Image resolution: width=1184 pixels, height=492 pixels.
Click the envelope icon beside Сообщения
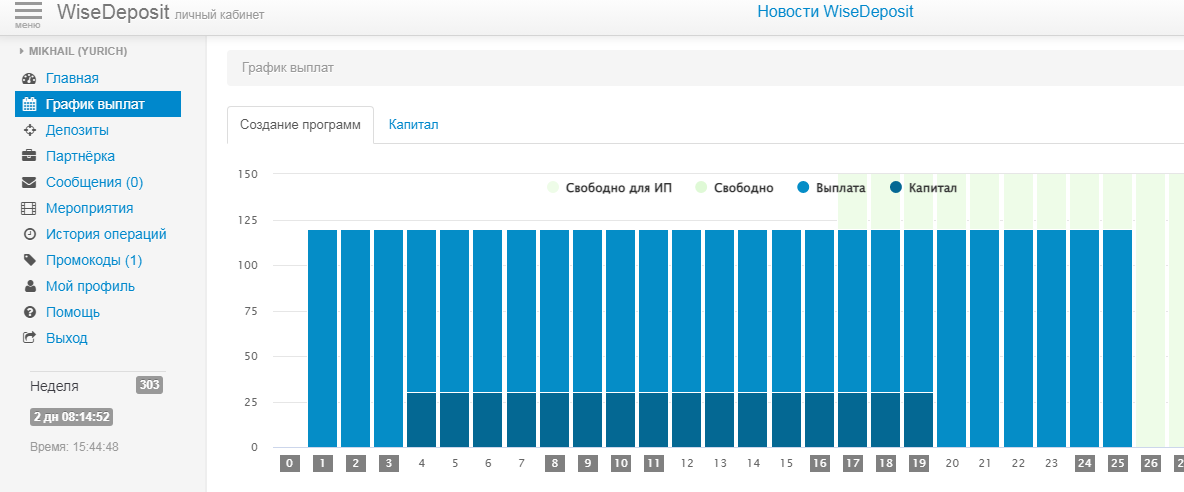pos(29,182)
